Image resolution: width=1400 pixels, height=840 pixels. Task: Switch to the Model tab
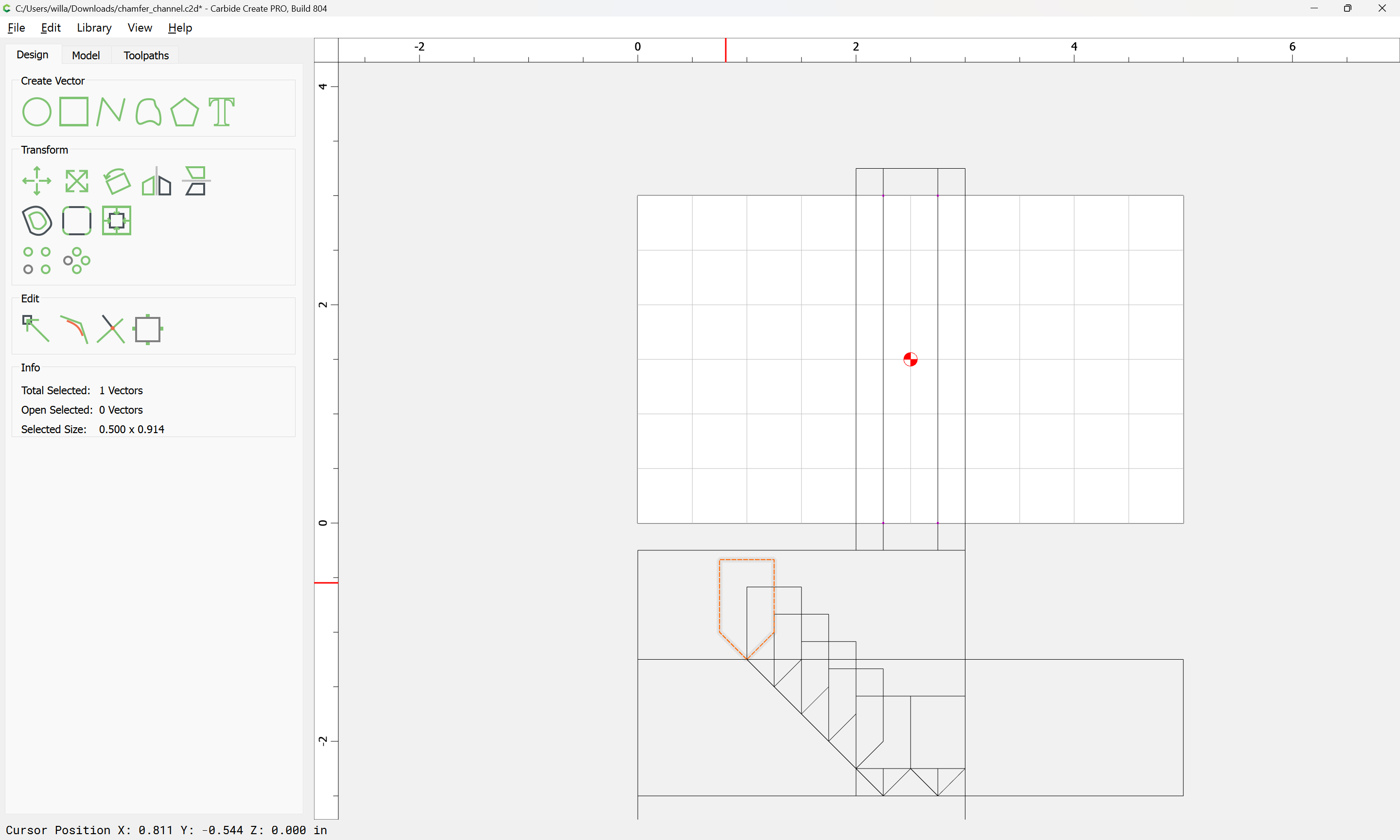pyautogui.click(x=86, y=55)
